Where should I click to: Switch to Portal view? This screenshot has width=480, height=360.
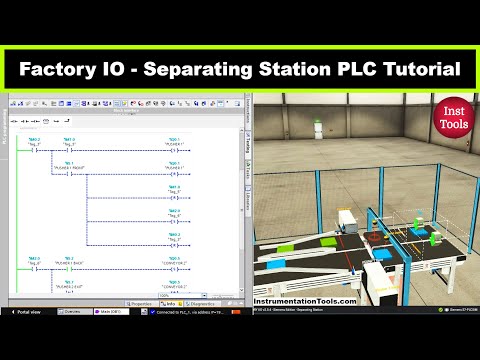(x=26, y=312)
